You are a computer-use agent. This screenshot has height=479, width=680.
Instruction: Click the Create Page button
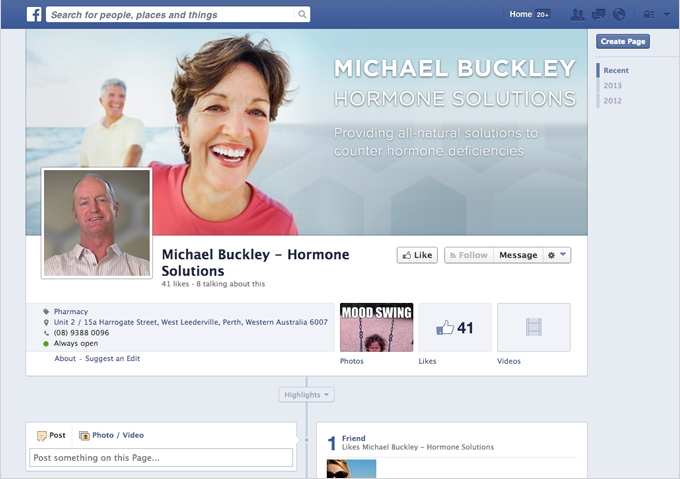point(623,41)
